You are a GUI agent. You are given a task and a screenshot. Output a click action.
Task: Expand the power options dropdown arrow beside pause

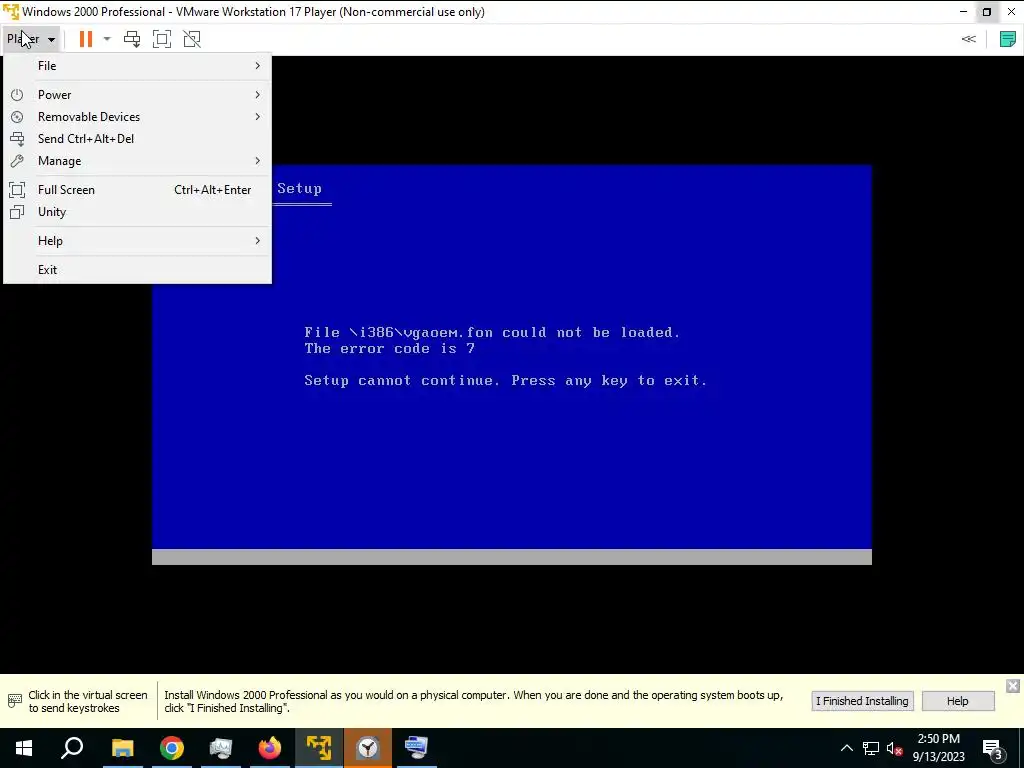(x=107, y=39)
